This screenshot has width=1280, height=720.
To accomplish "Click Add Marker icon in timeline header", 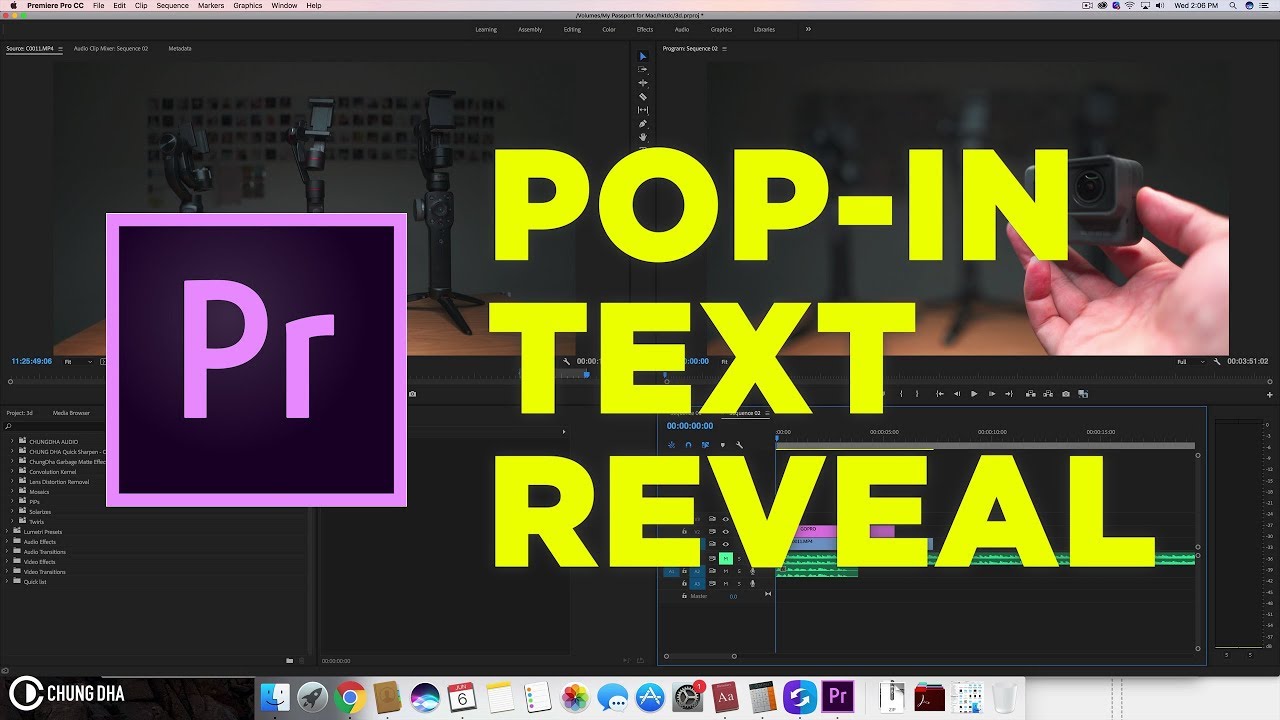I will pos(722,445).
